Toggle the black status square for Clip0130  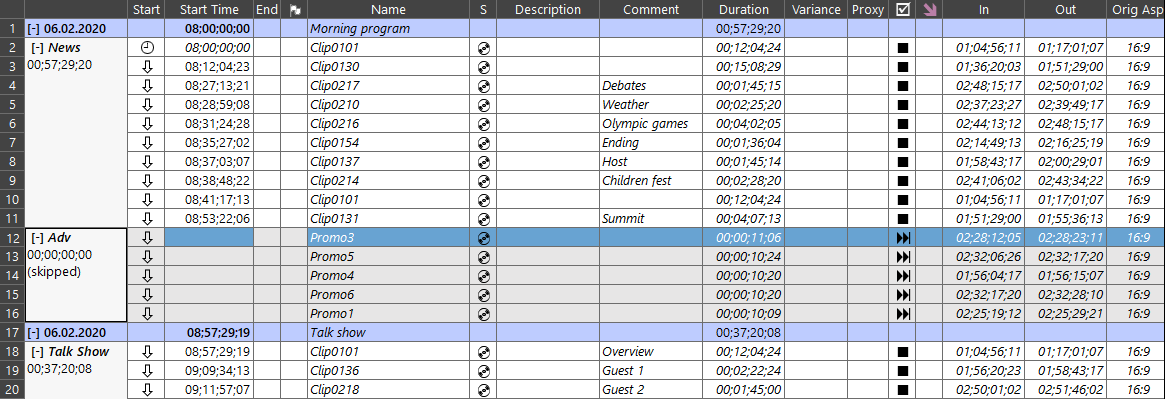pos(903,67)
